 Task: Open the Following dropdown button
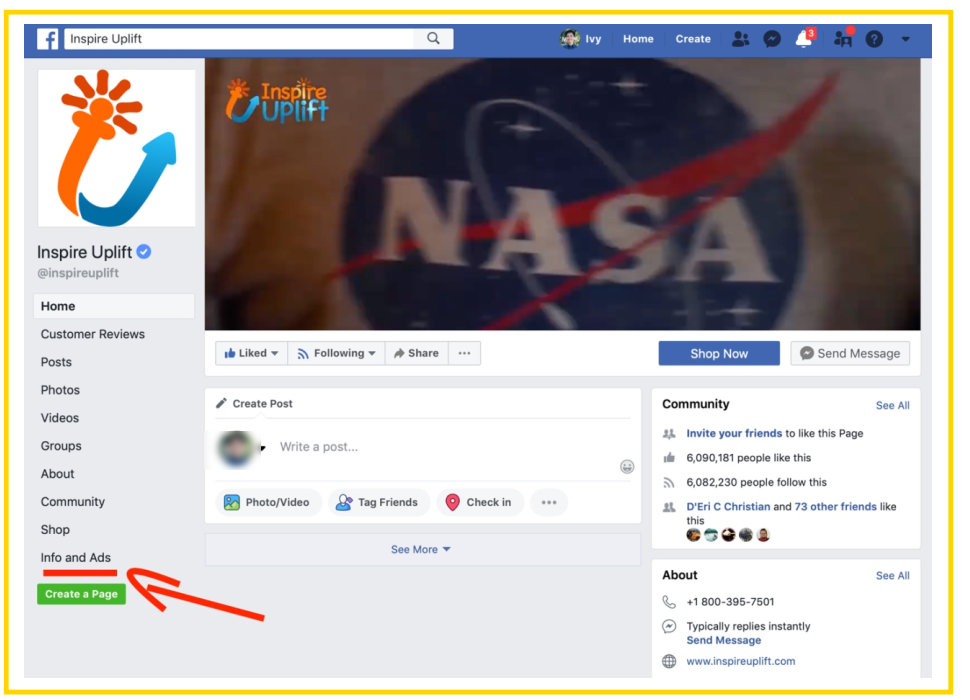pyautogui.click(x=337, y=353)
